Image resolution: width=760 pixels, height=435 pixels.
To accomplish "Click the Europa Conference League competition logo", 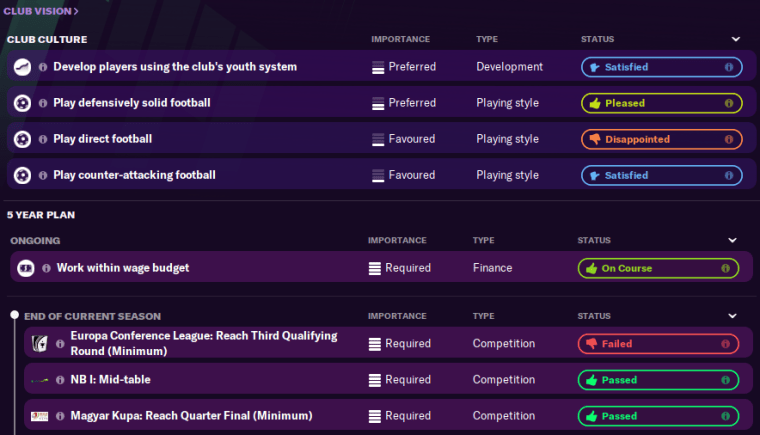I will 40,343.
